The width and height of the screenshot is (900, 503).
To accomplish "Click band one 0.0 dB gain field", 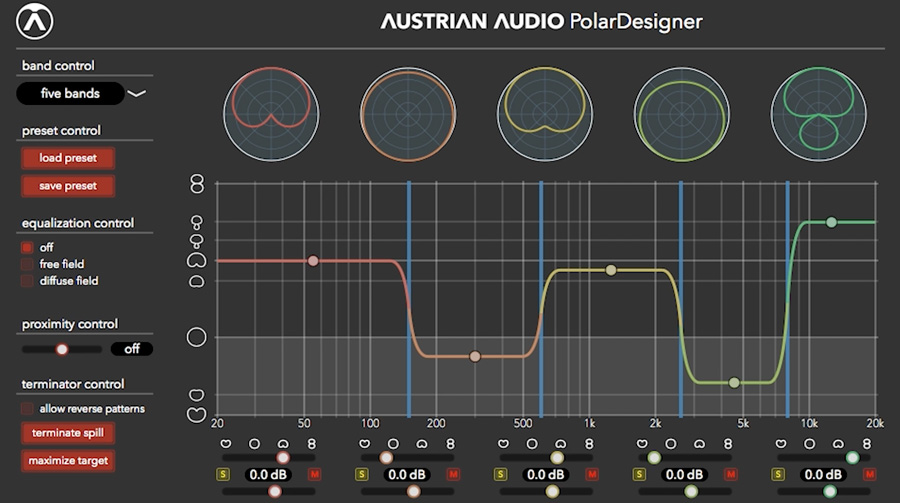I will tap(268, 475).
